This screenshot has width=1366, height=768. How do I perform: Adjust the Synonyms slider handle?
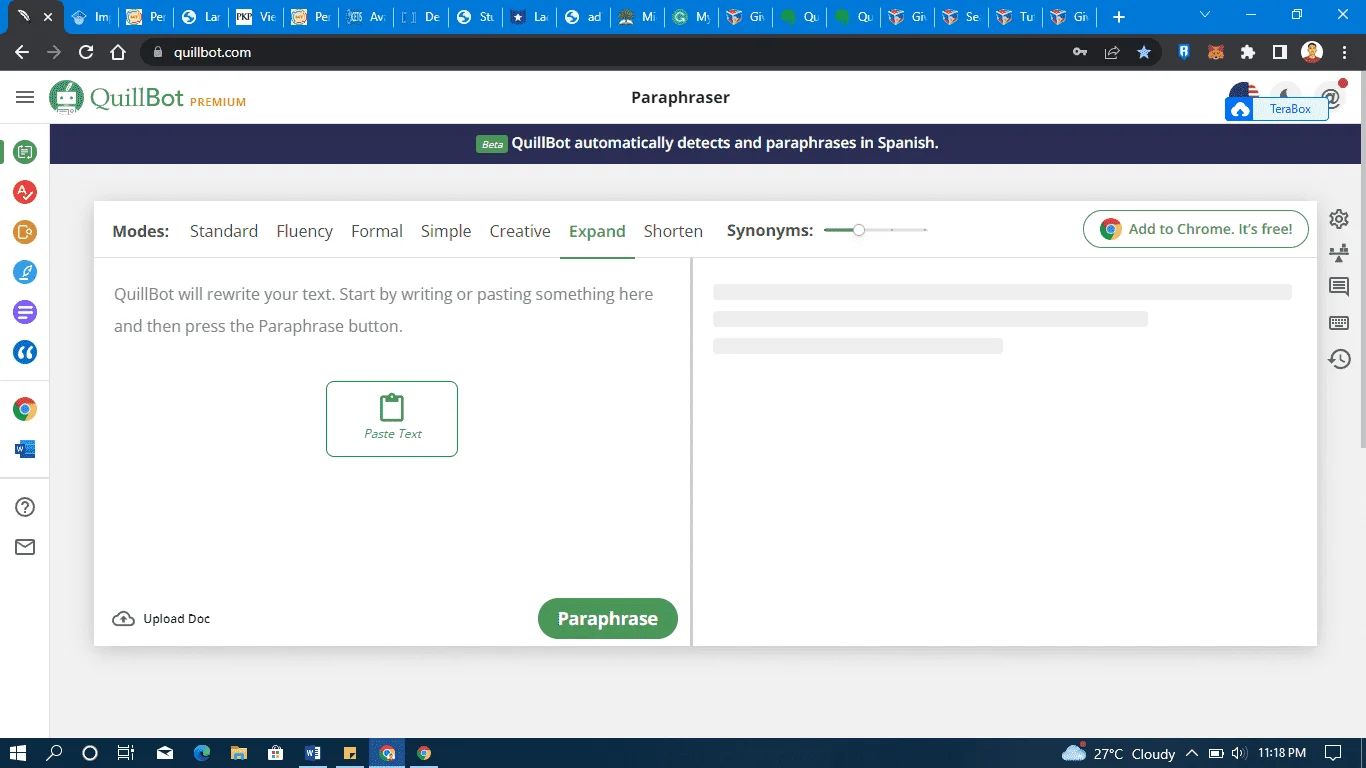(x=858, y=230)
